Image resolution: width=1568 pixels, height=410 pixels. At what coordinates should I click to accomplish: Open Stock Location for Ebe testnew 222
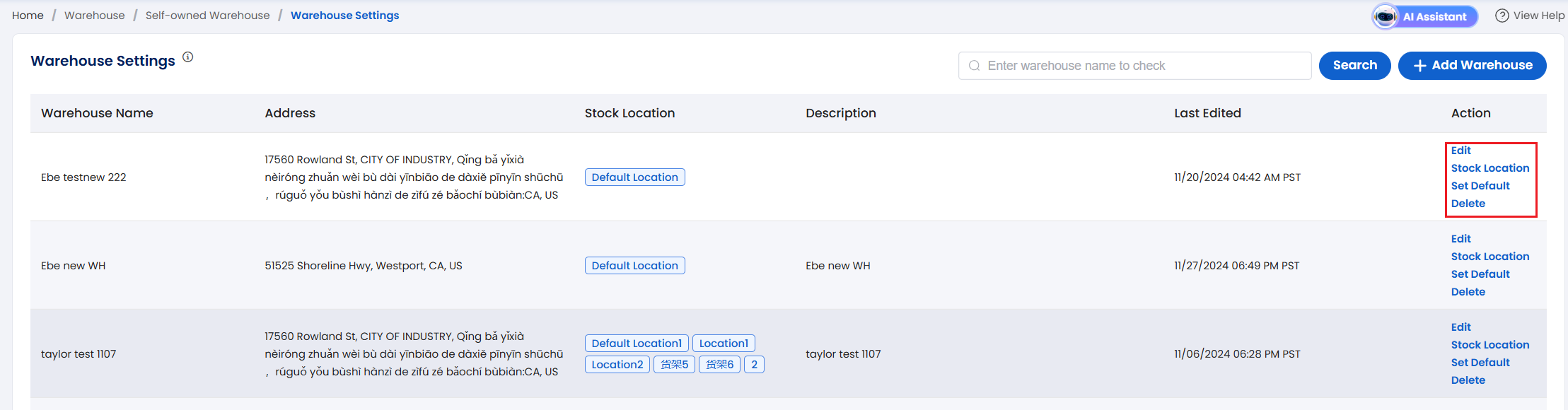1490,168
